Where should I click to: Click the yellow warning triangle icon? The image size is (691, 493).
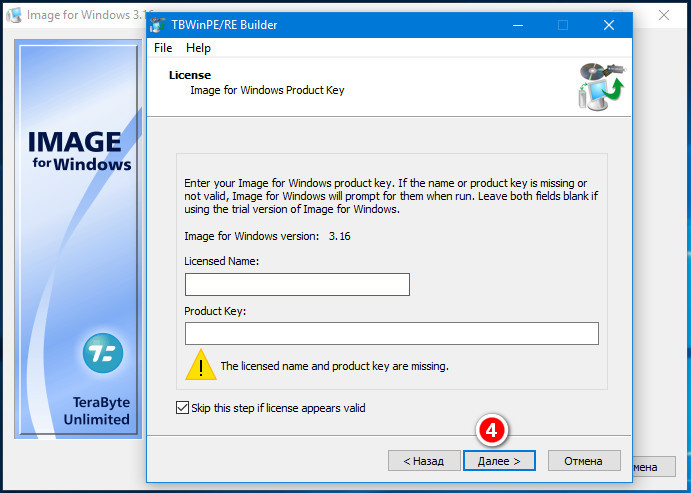click(201, 365)
